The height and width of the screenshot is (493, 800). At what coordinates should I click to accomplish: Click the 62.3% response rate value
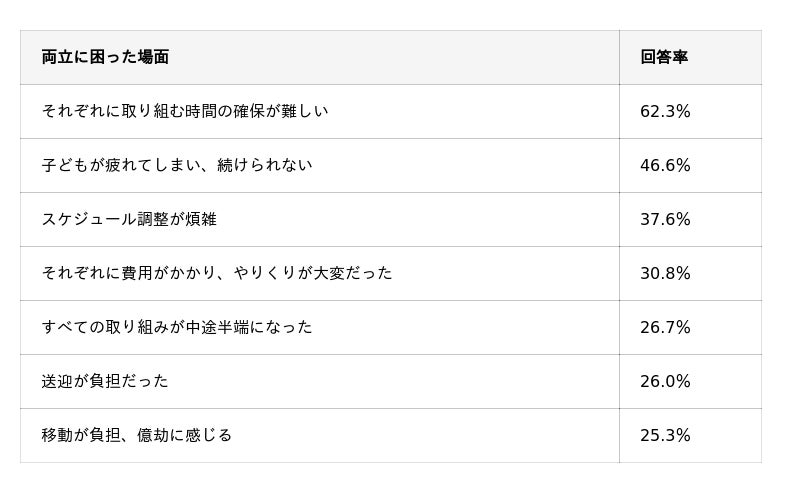(665, 111)
